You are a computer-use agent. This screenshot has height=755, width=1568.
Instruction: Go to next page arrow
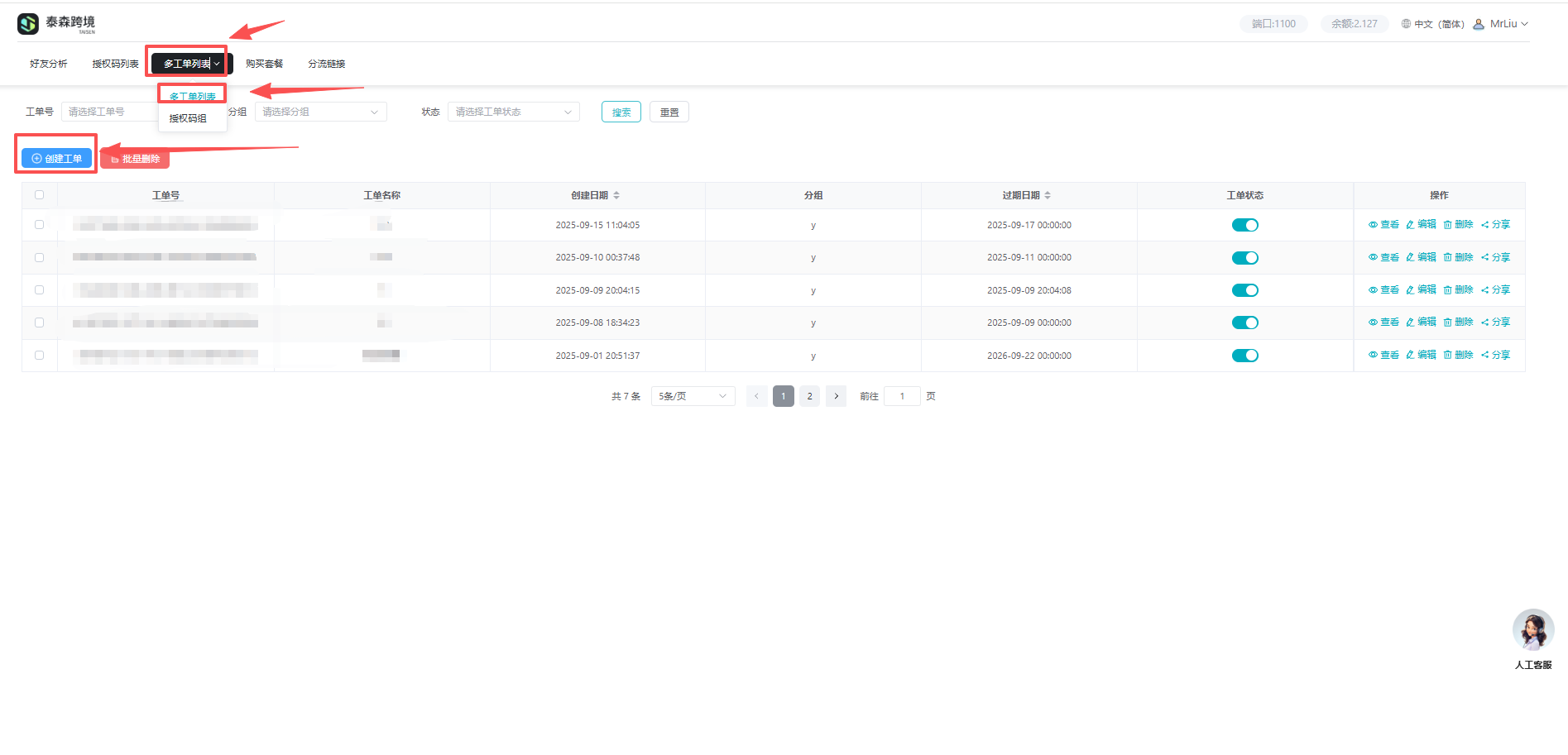pos(836,396)
